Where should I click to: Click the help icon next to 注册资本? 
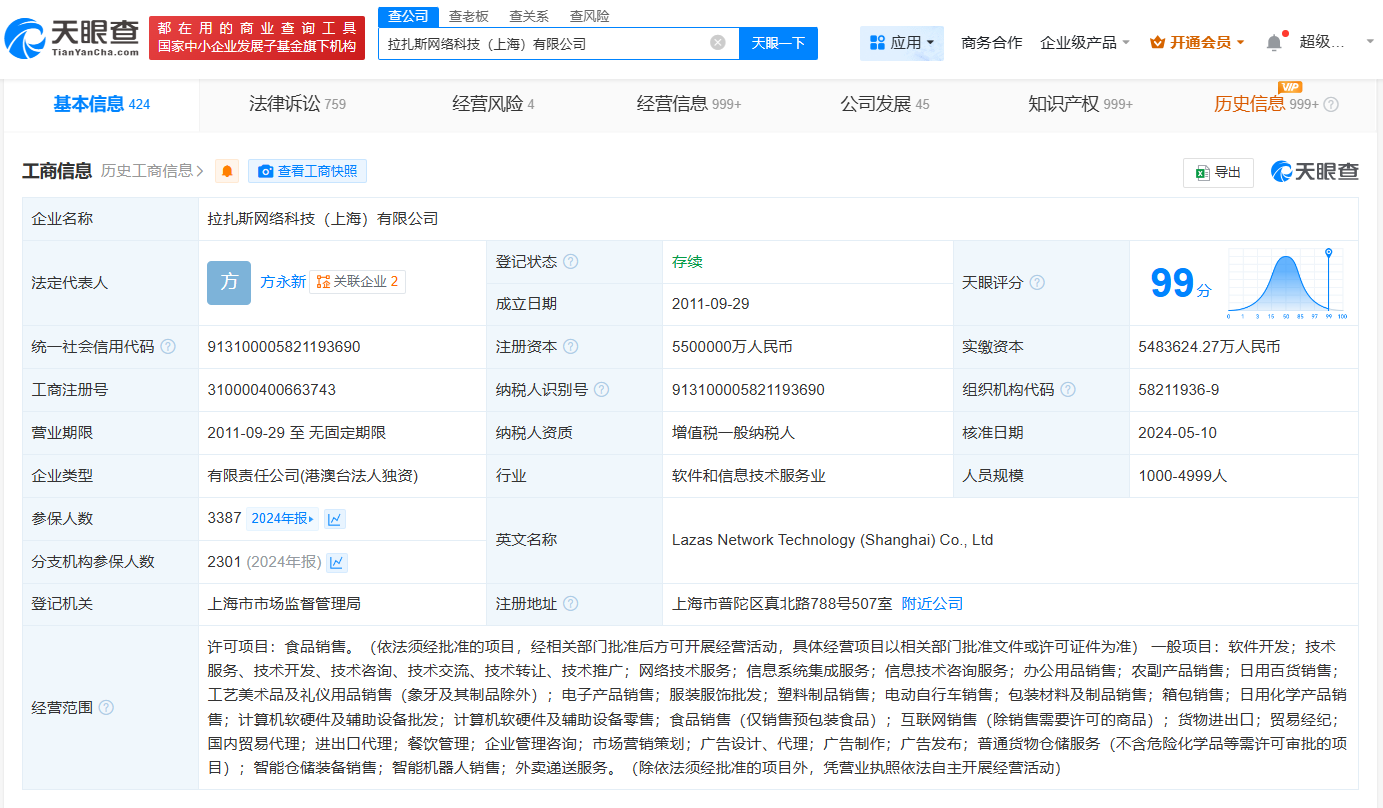(570, 347)
